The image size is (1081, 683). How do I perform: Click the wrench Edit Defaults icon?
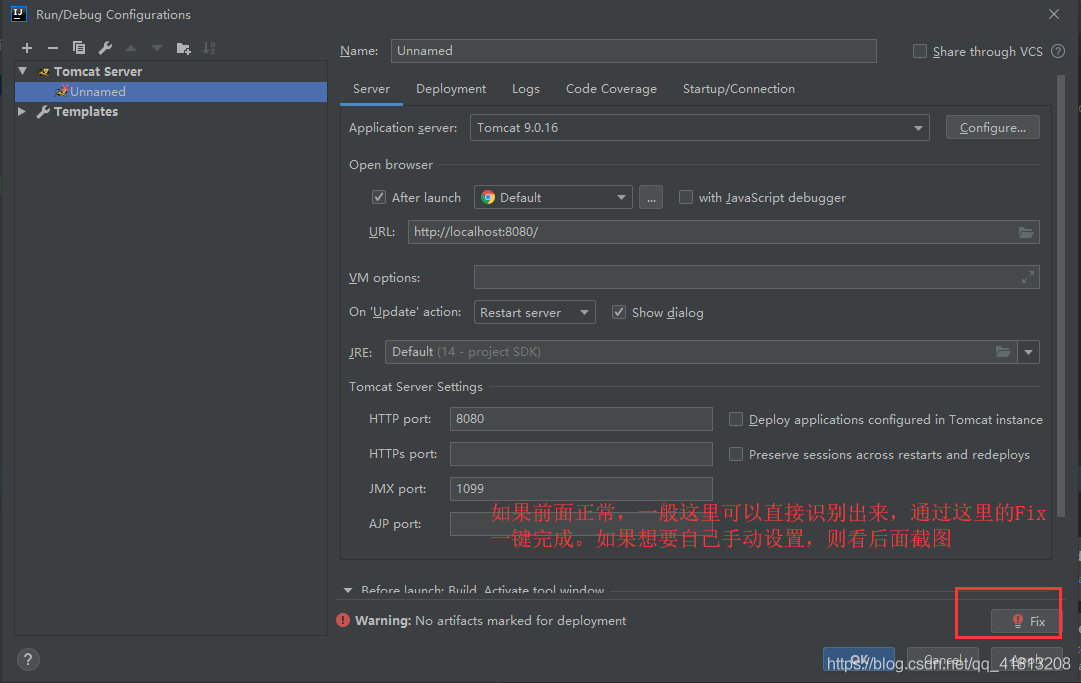105,48
